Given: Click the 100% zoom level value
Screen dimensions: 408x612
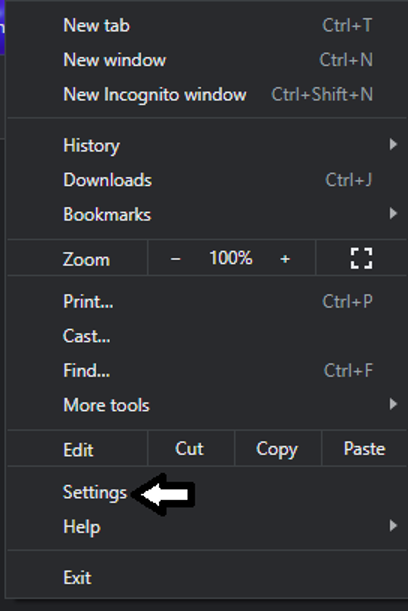Looking at the screenshot, I should 231,258.
